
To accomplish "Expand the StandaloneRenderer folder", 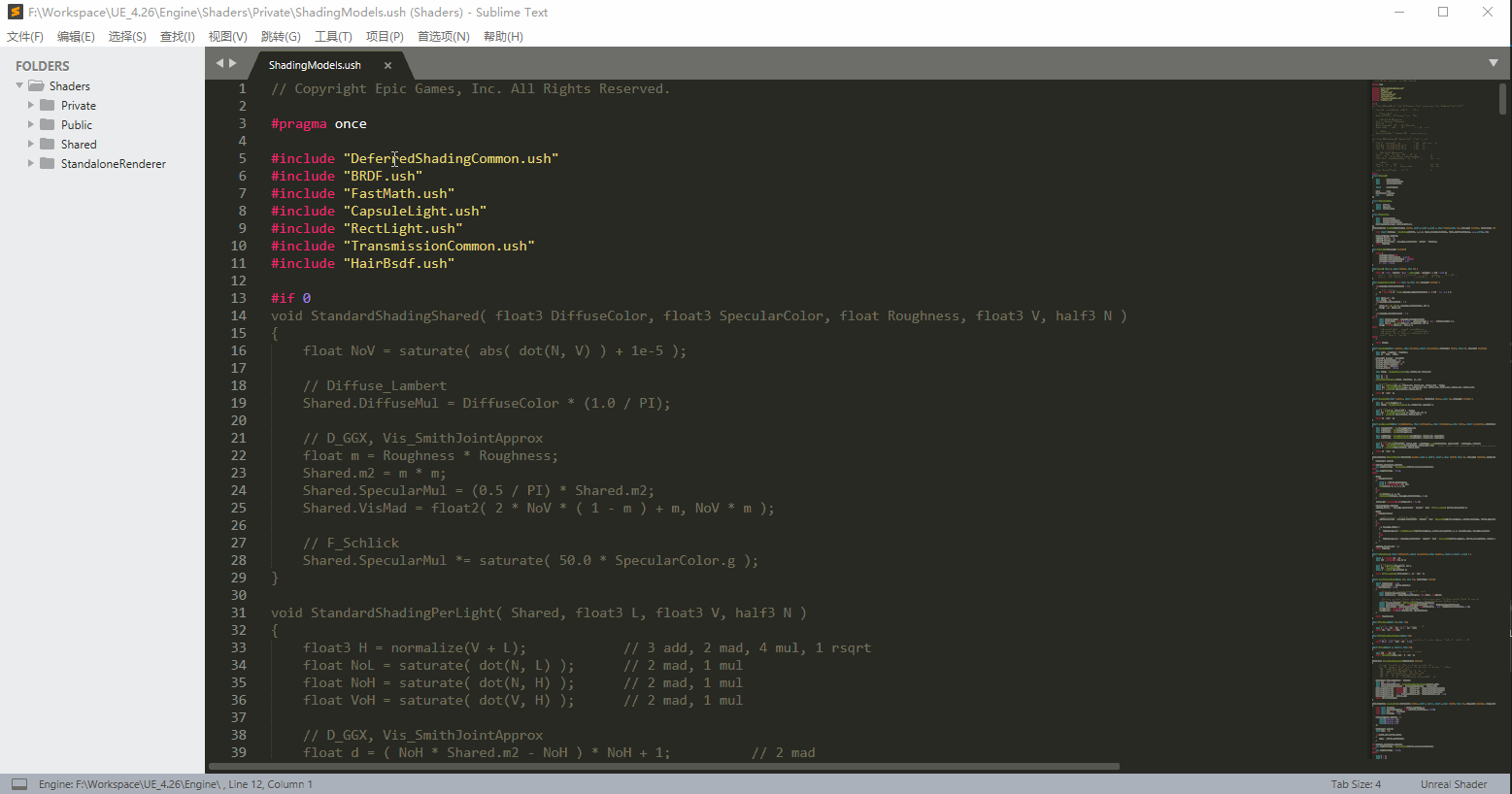I will point(31,163).
